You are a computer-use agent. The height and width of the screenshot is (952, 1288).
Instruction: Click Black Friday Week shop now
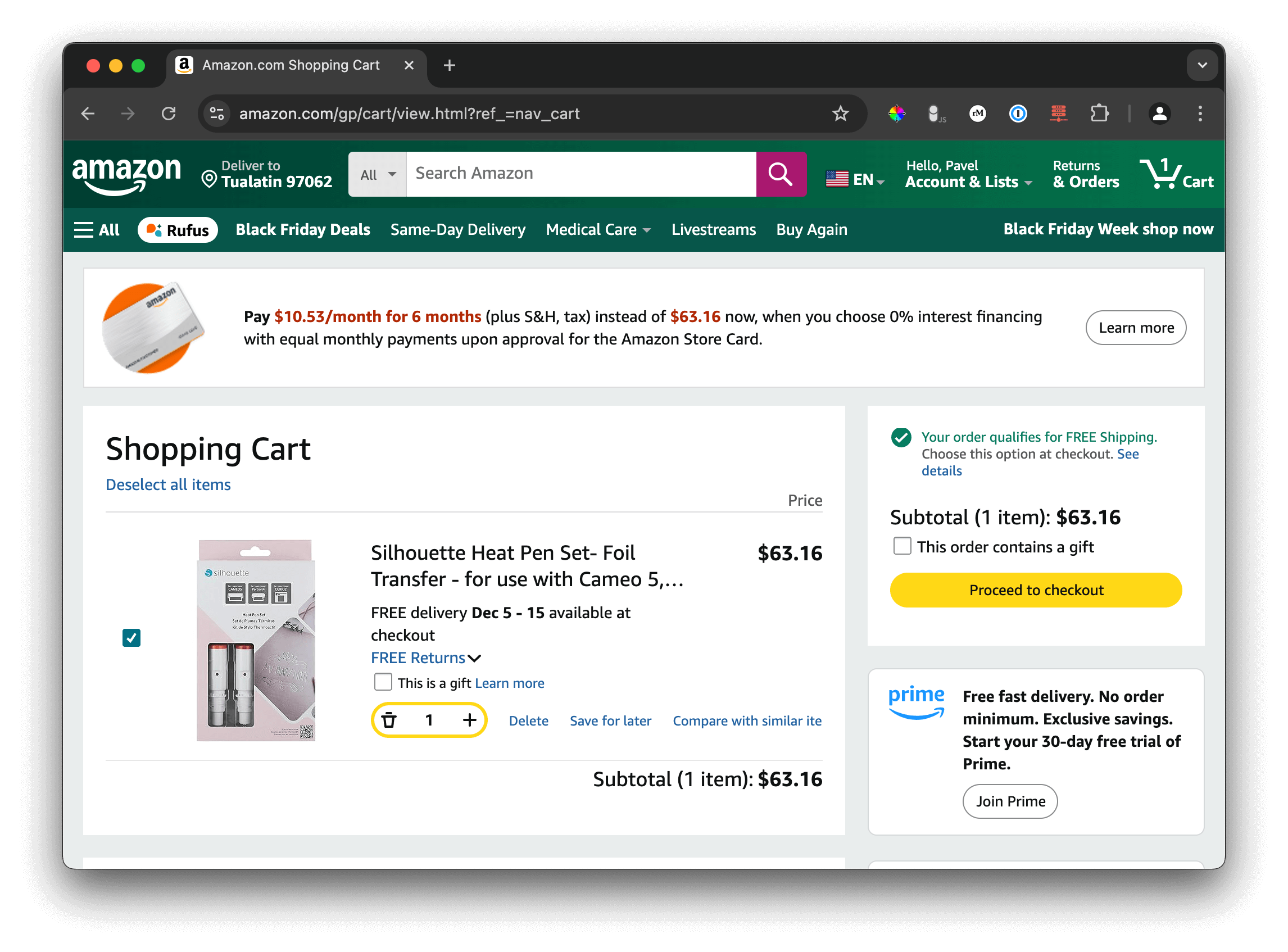pyautogui.click(x=1108, y=229)
